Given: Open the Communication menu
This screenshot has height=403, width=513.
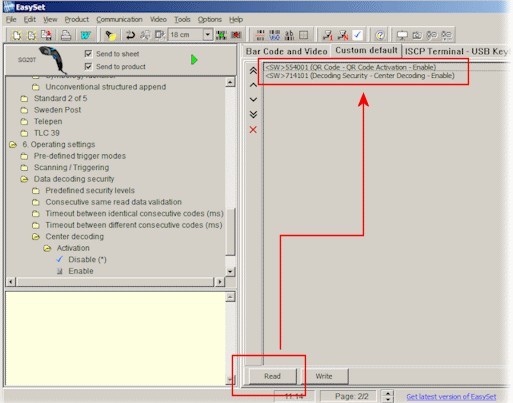Looking at the screenshot, I should 119,19.
